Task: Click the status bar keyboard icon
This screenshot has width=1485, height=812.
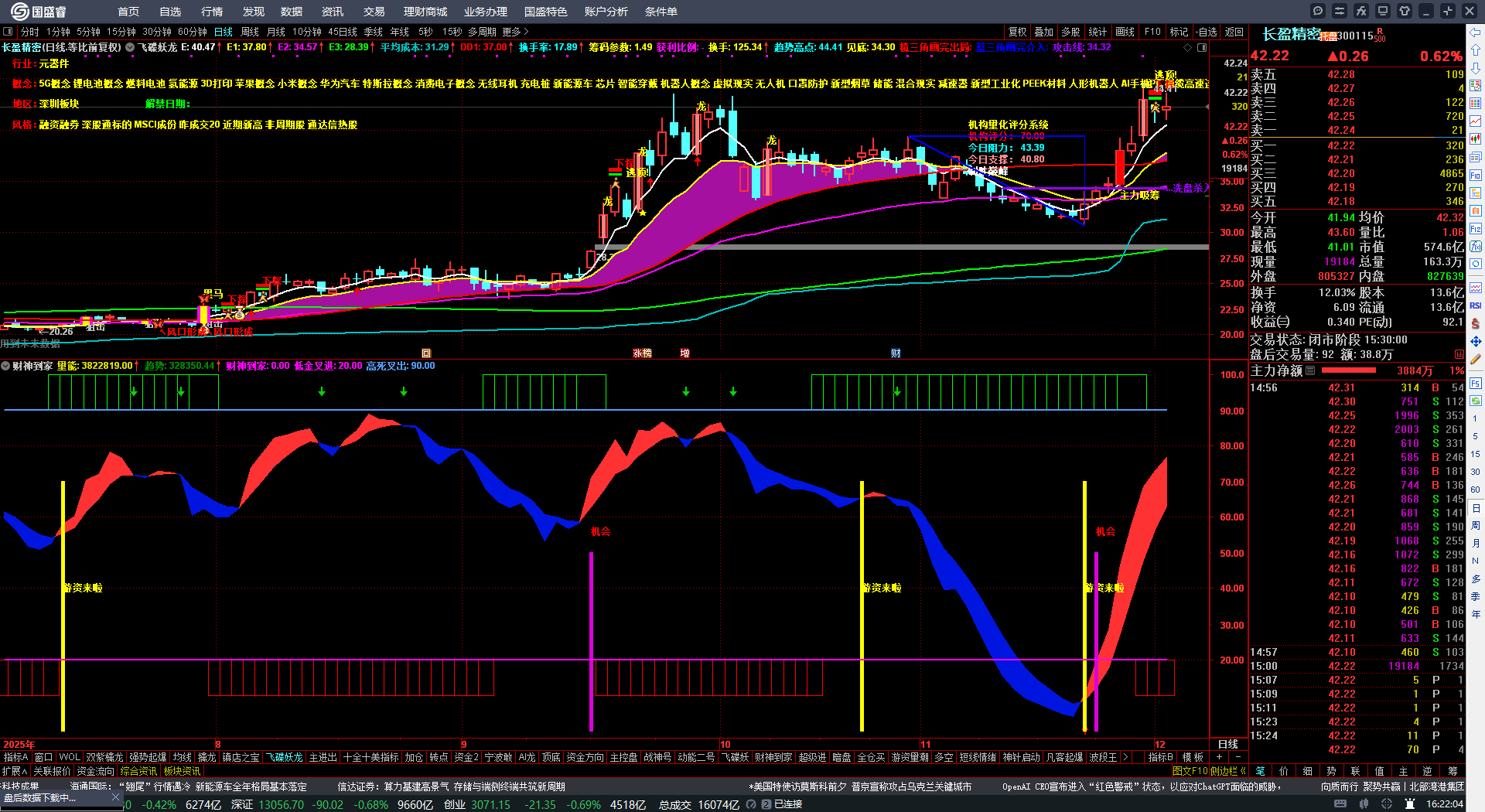Action: pyautogui.click(x=1340, y=804)
